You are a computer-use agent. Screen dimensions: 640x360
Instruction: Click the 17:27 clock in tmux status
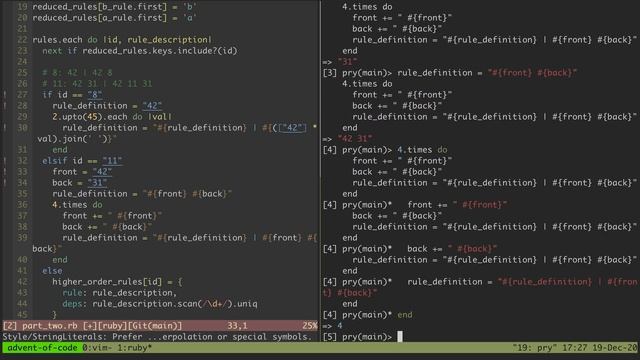pyautogui.click(x=574, y=348)
